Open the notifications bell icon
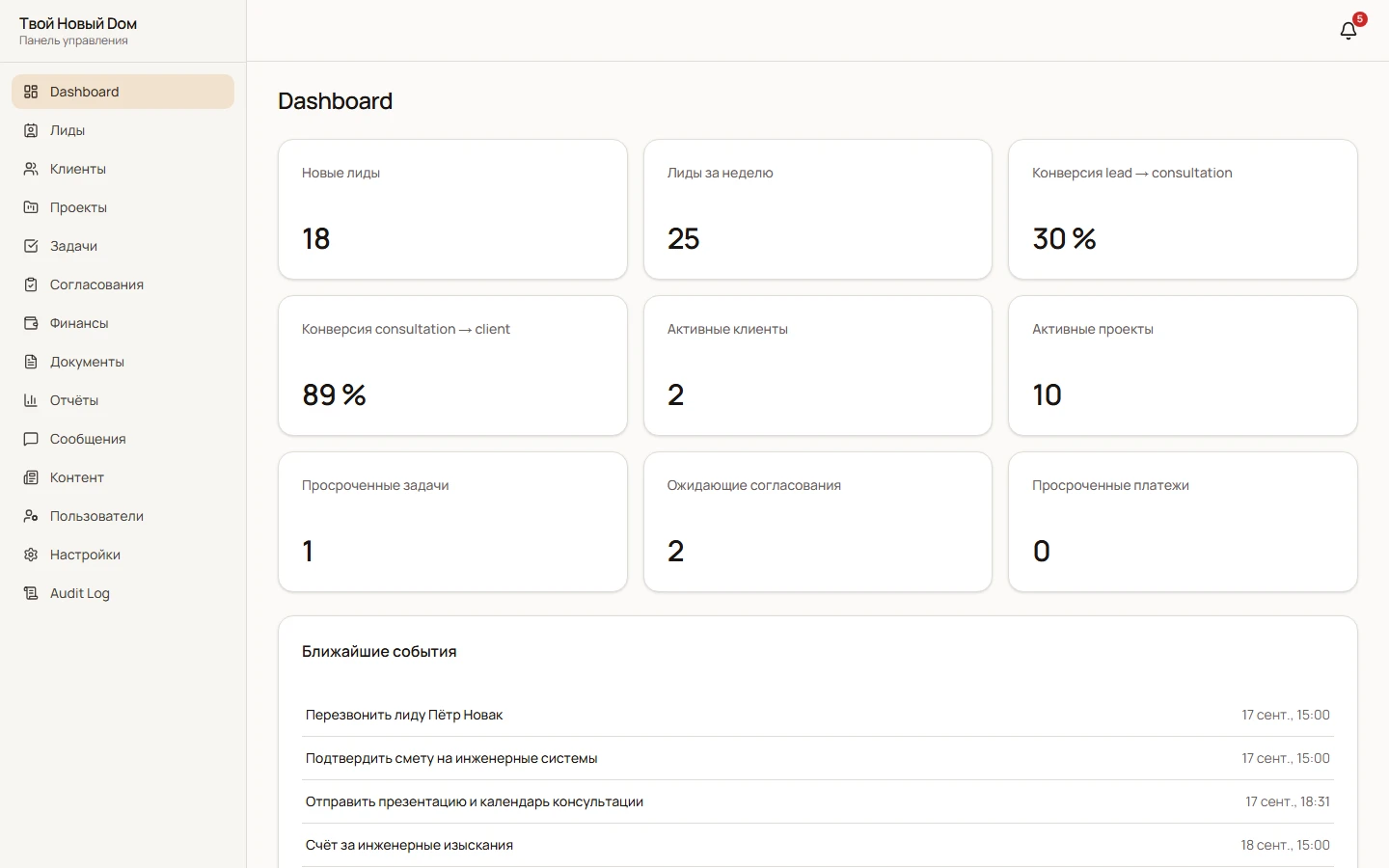 [x=1348, y=31]
